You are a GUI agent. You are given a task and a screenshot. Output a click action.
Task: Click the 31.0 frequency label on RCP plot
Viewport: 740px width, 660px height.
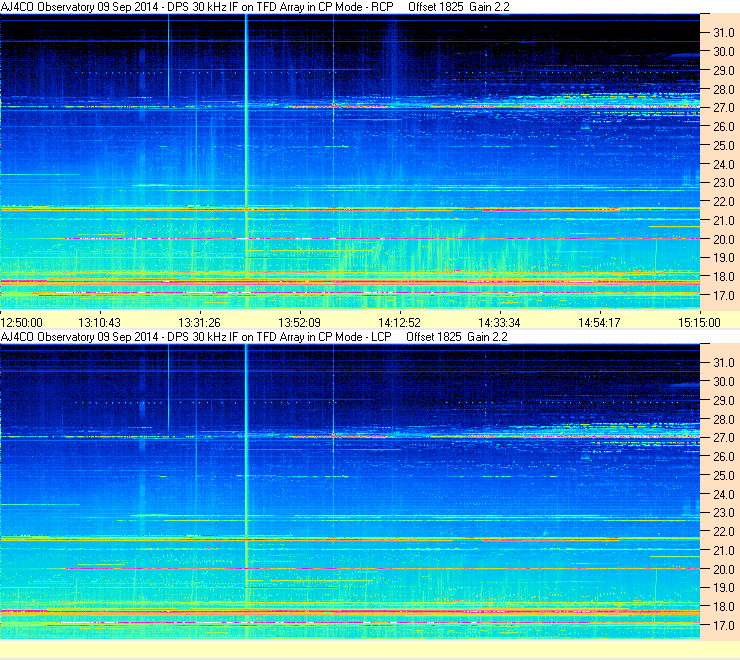click(723, 33)
